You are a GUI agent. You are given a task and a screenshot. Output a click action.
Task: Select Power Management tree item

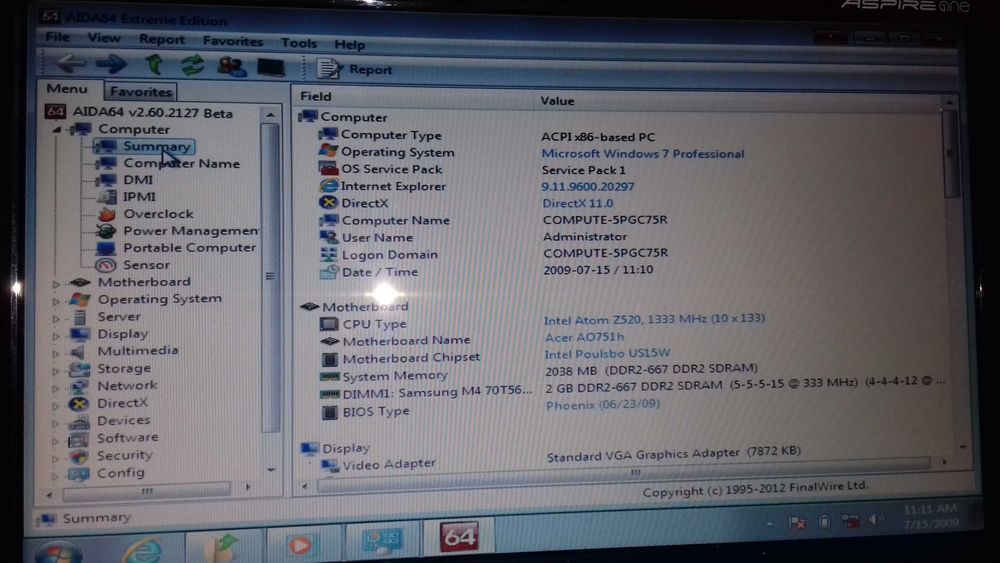pyautogui.click(x=191, y=231)
